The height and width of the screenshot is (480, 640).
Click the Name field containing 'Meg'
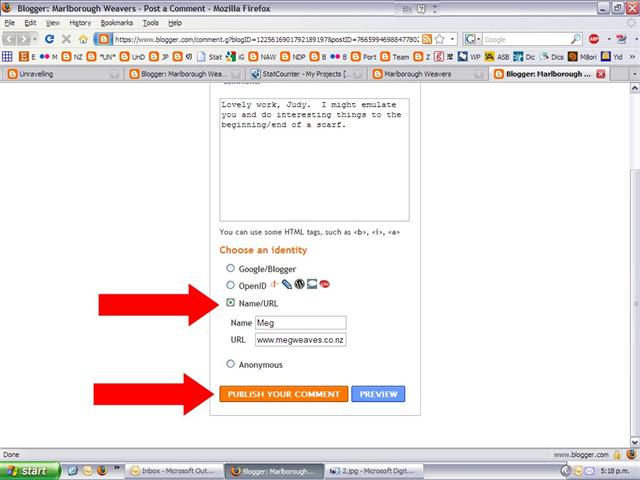(301, 323)
